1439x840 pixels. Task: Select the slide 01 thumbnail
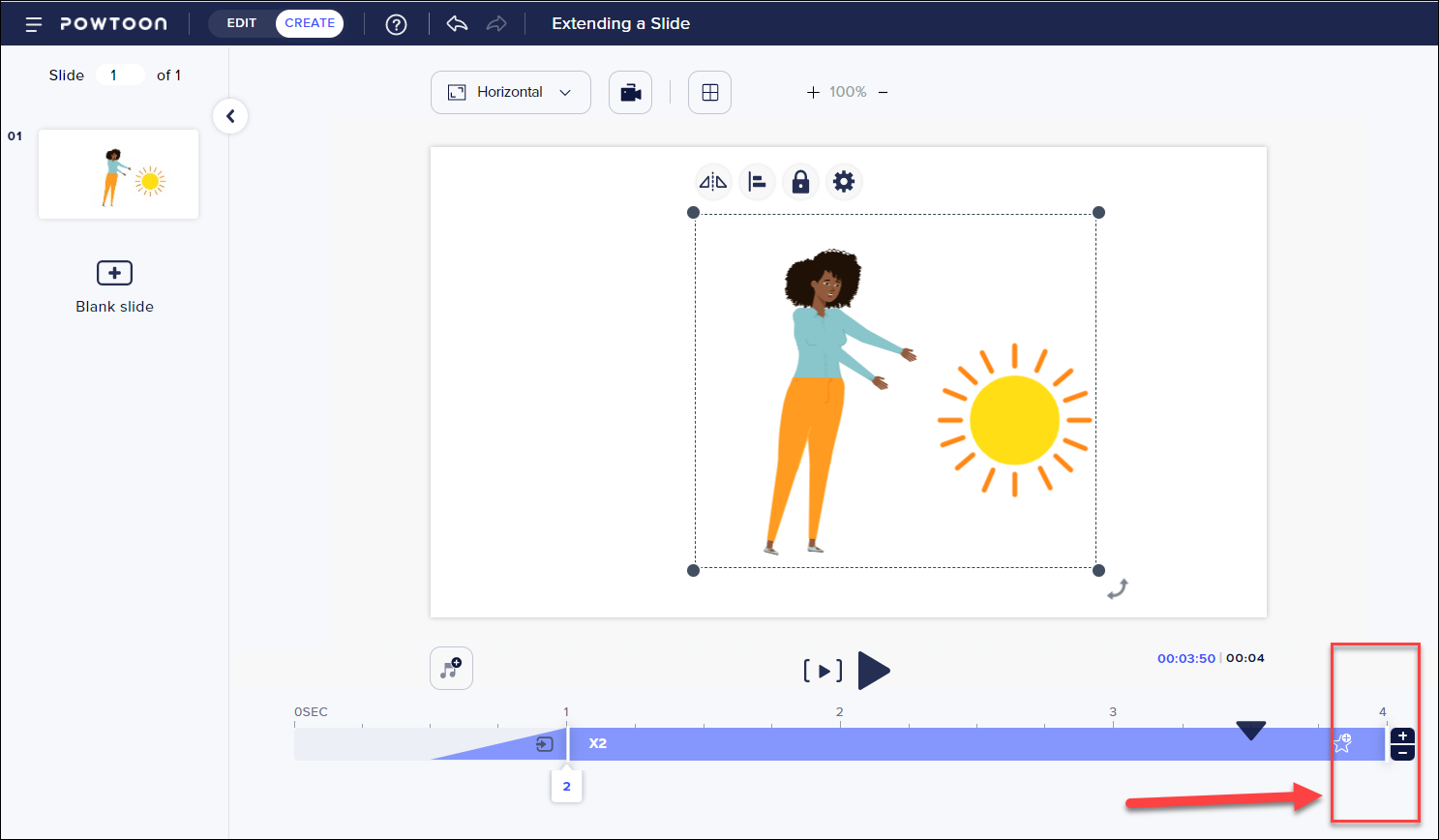point(118,174)
